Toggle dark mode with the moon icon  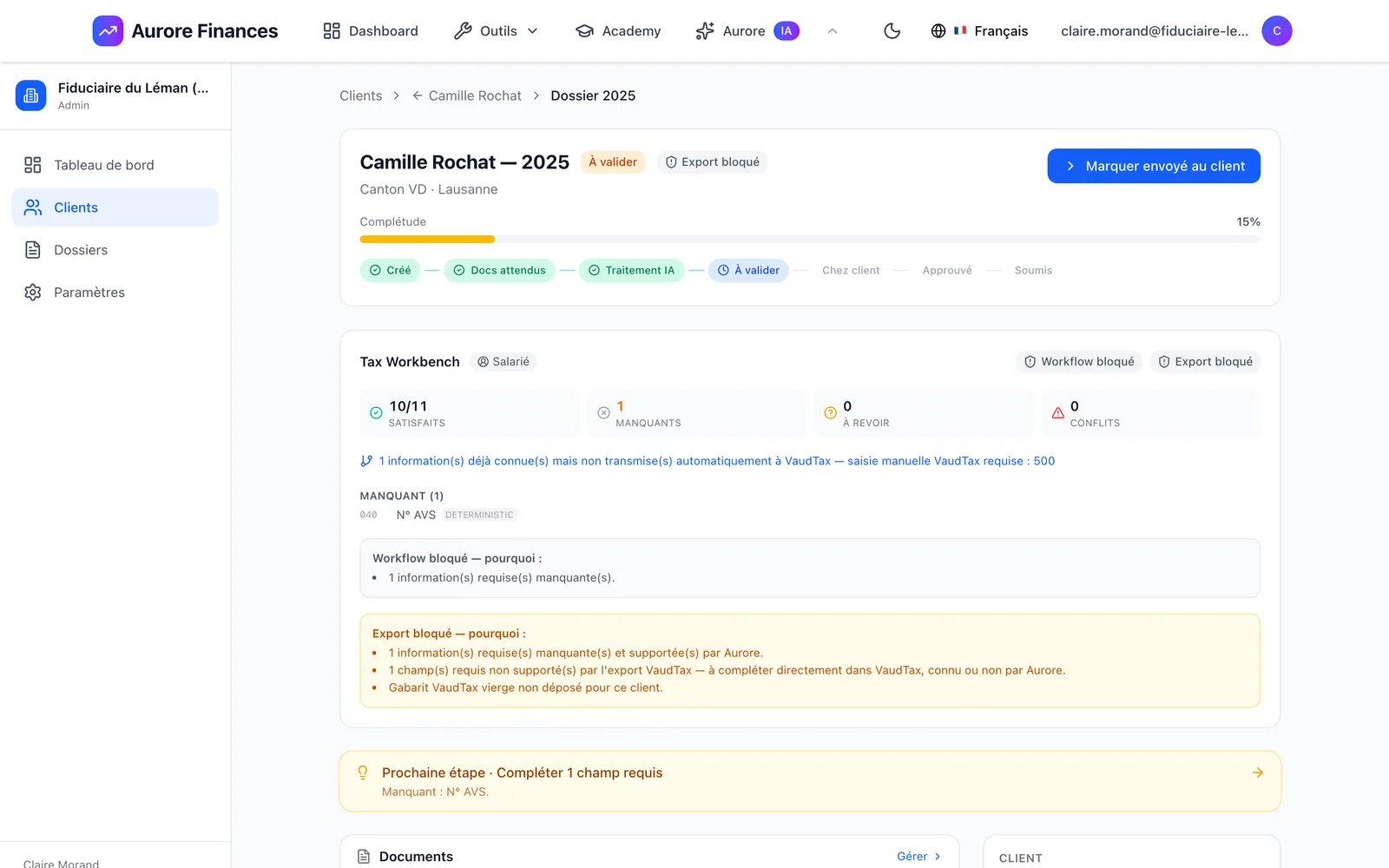(x=892, y=31)
